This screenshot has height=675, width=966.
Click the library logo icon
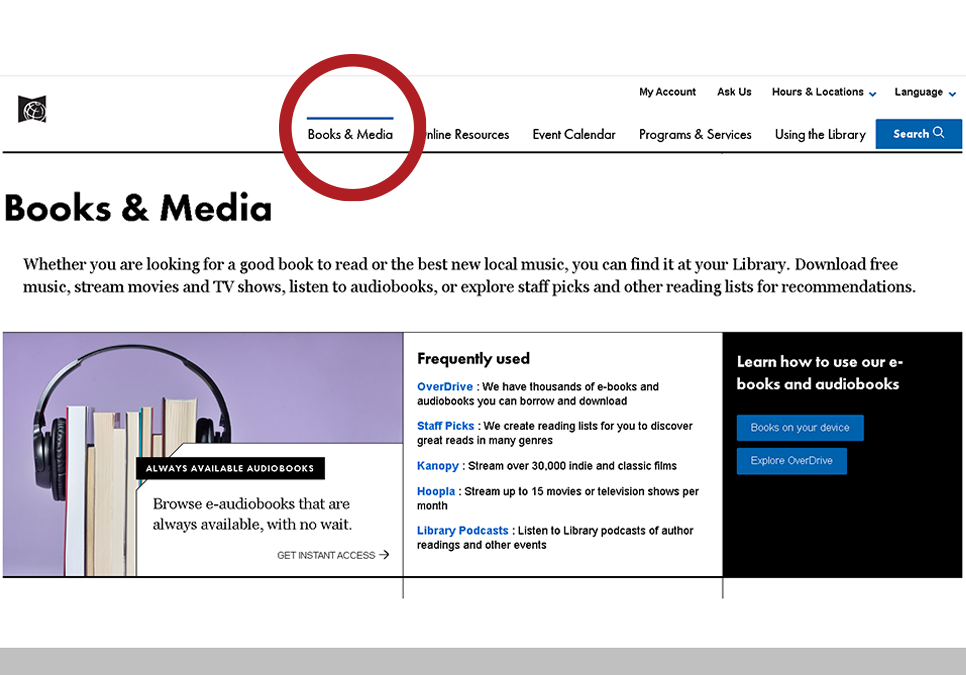click(31, 110)
